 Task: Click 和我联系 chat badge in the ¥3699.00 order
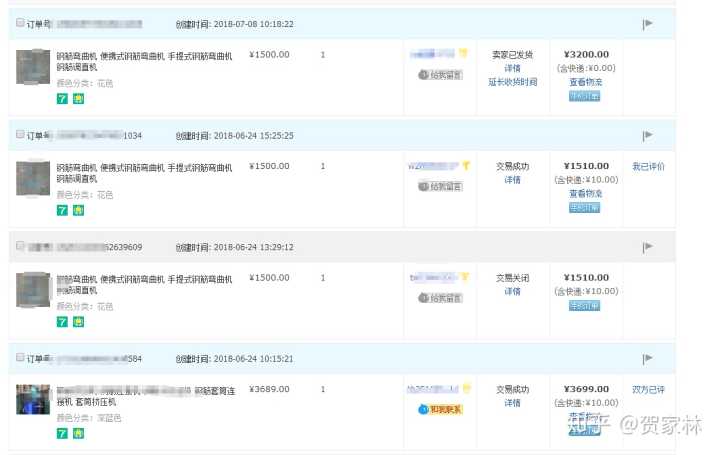tap(440, 409)
